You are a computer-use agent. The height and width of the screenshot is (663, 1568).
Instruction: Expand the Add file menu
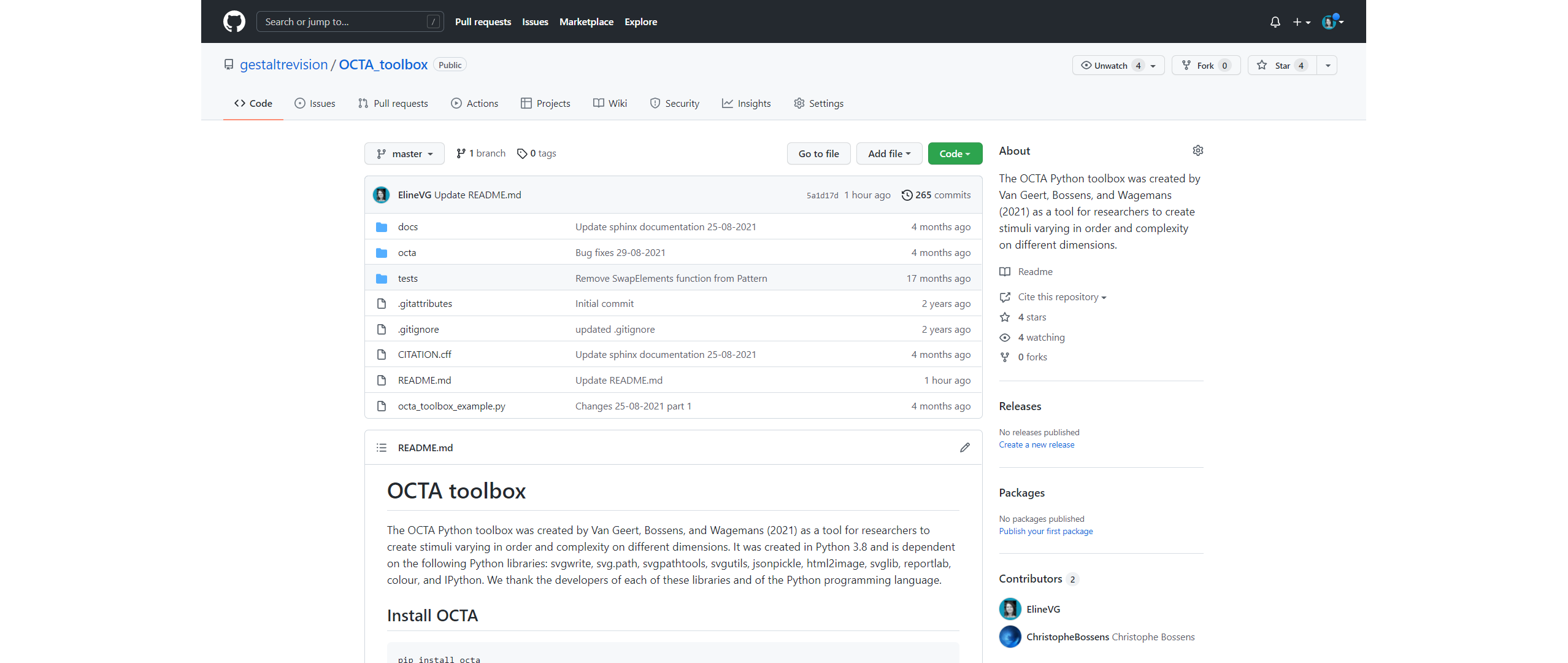pos(889,153)
